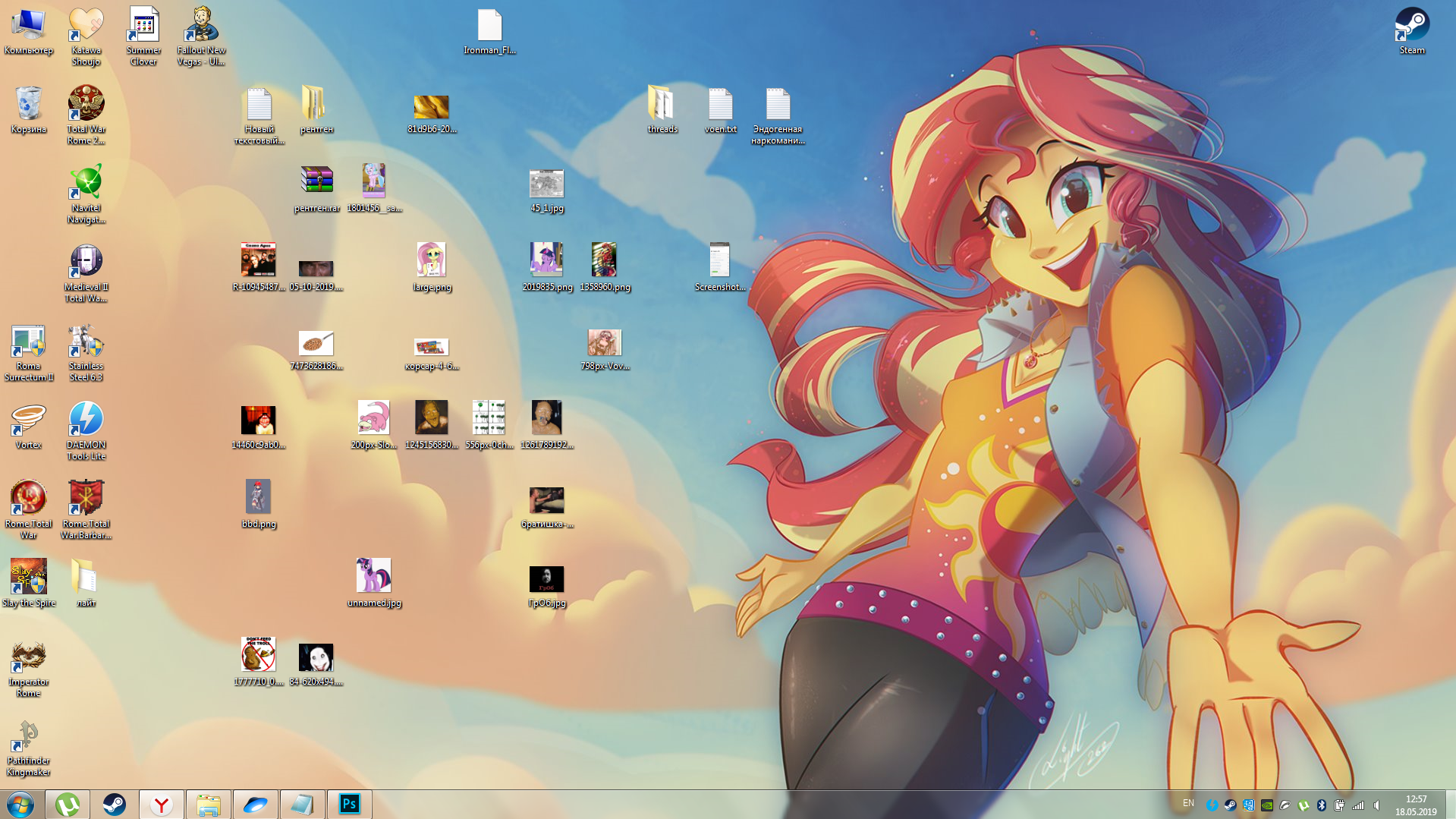Launch Slay the Spire shortcut

28,584
